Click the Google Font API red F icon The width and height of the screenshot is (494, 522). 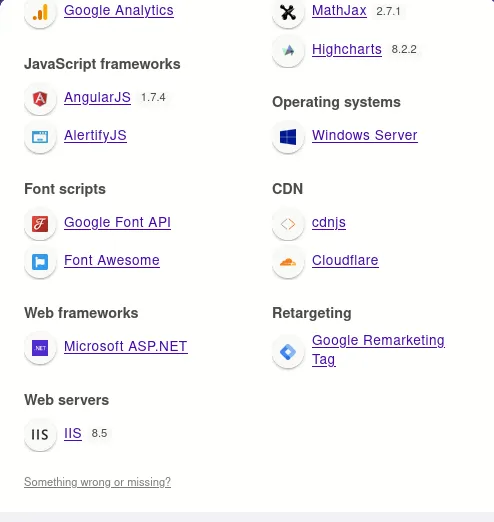(40, 224)
